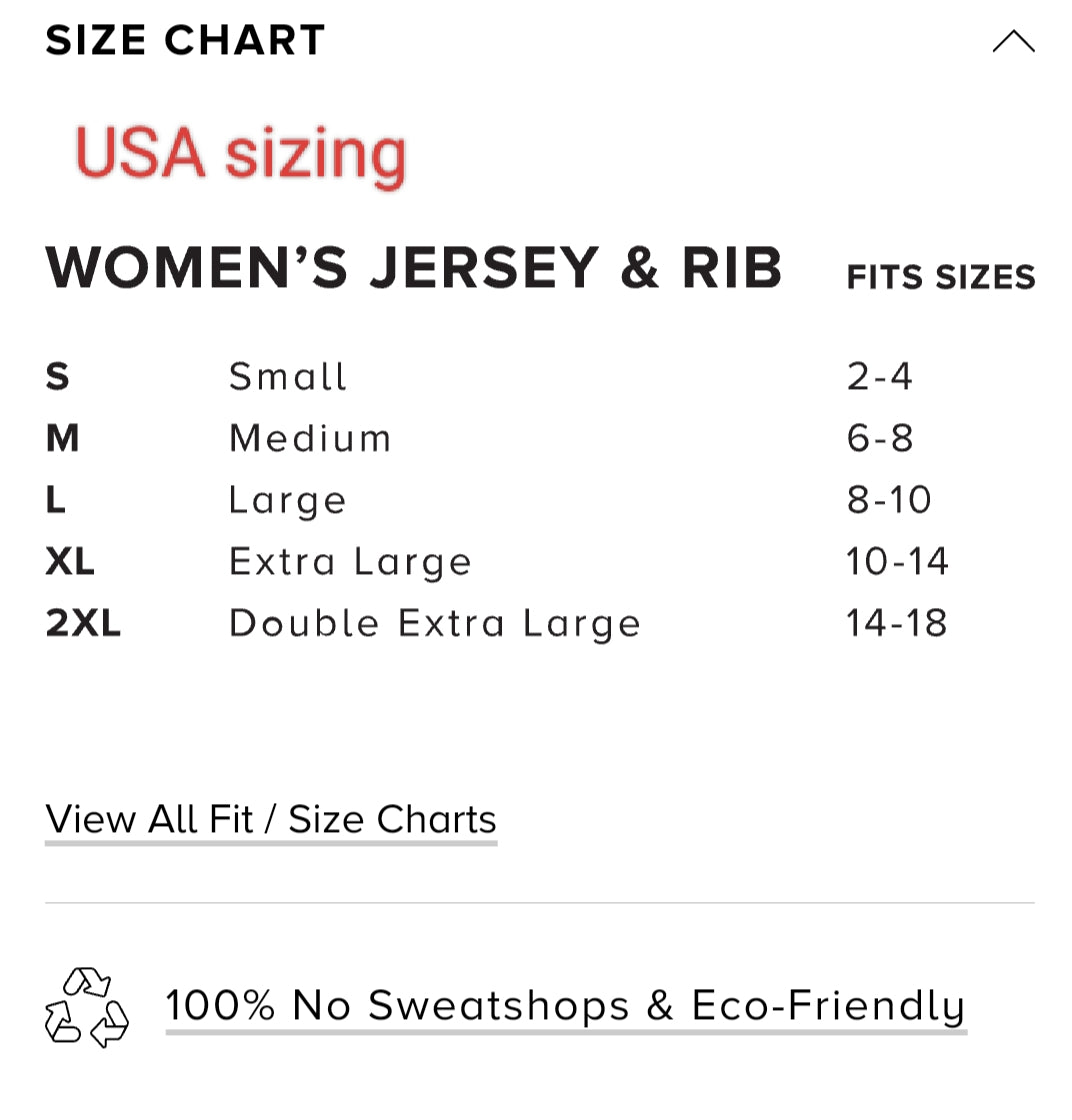The height and width of the screenshot is (1120, 1072).
Task: Click the SIZE CHART section header
Action: point(186,40)
